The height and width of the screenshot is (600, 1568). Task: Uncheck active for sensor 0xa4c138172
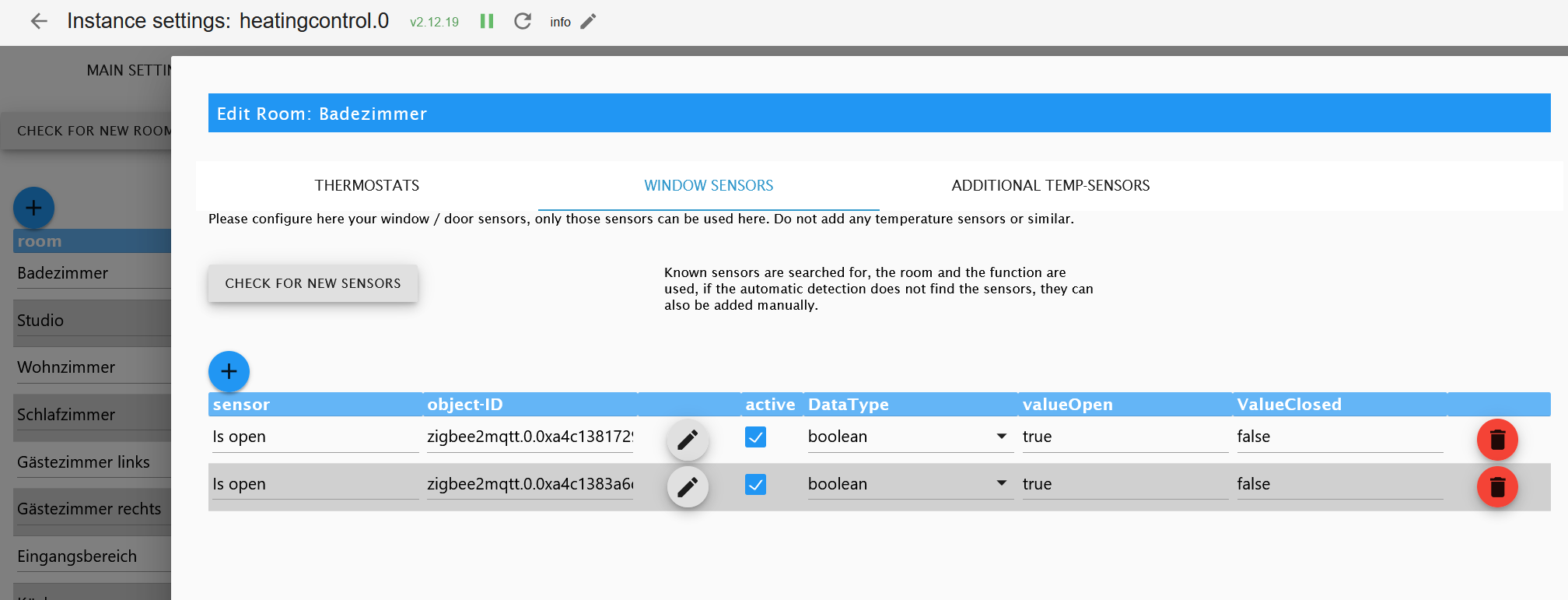(x=755, y=437)
